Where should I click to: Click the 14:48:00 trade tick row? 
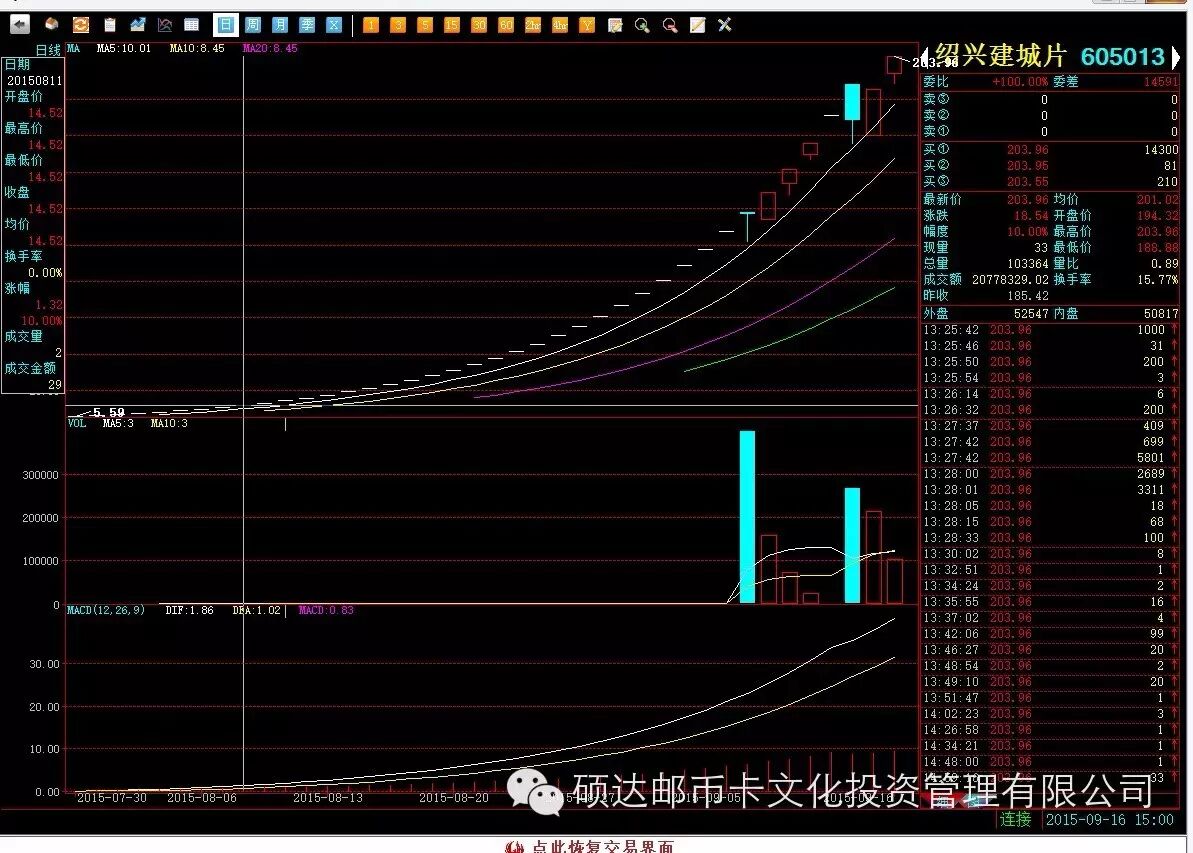tap(1050, 761)
